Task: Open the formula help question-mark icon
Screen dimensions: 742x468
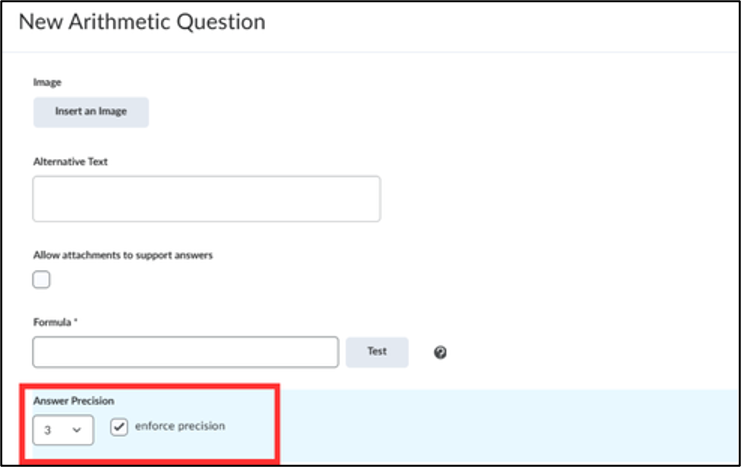Action: (x=440, y=353)
